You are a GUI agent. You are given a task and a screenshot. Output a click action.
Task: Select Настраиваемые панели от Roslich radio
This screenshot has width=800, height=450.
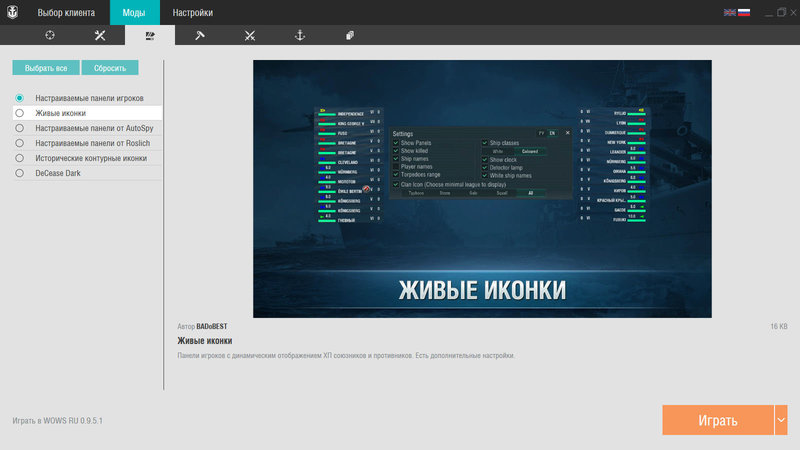click(19, 143)
